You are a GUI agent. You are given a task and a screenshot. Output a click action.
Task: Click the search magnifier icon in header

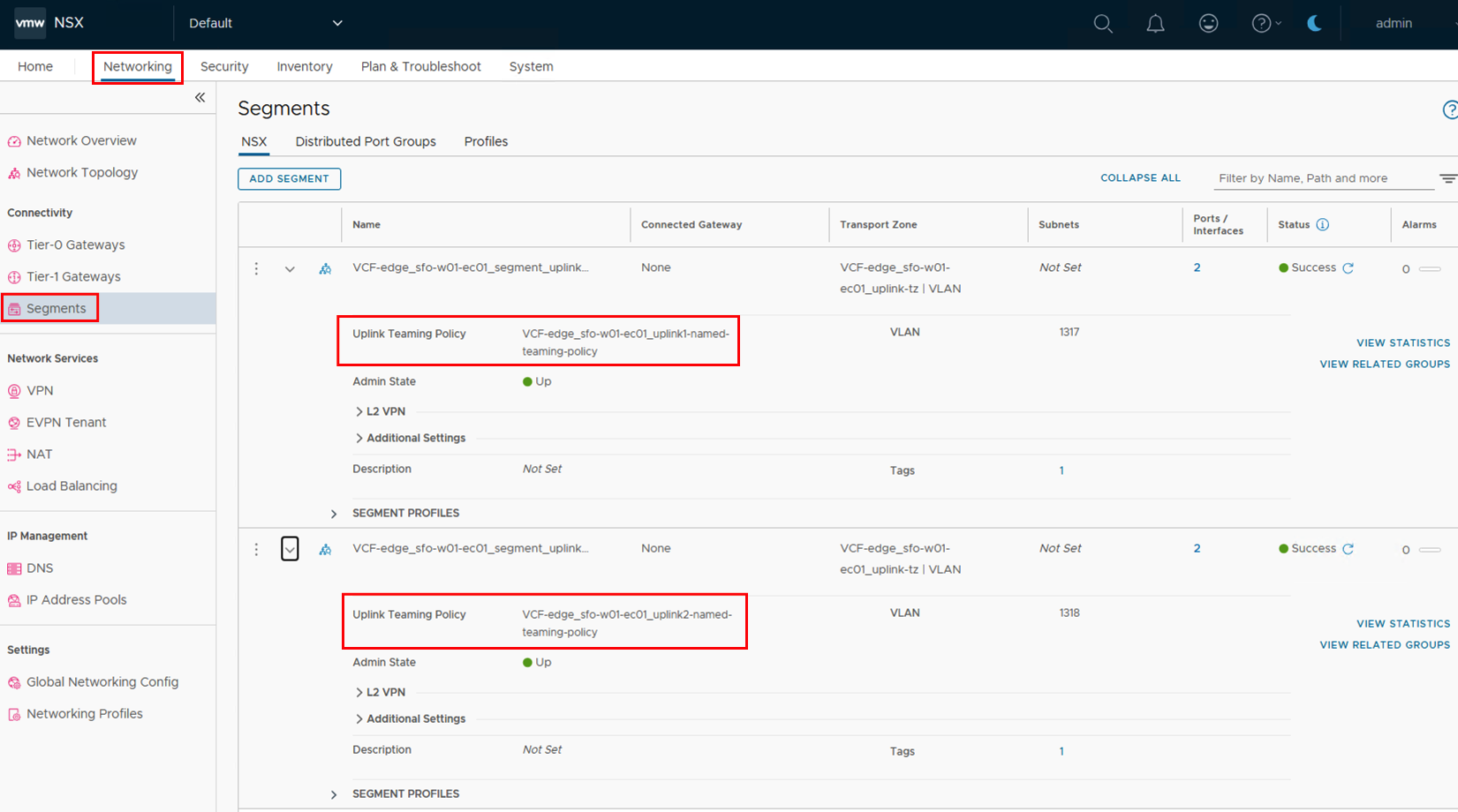point(1102,24)
